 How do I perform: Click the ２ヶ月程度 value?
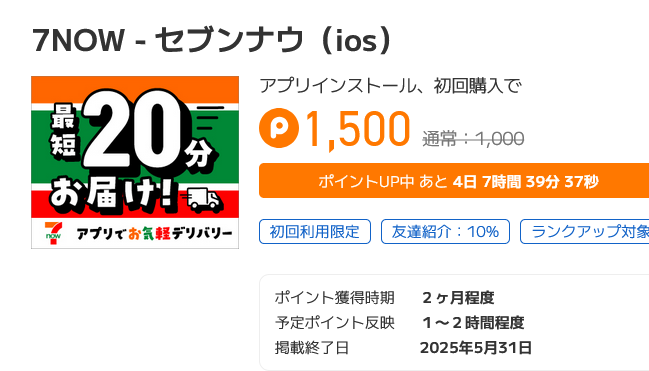[458, 298]
